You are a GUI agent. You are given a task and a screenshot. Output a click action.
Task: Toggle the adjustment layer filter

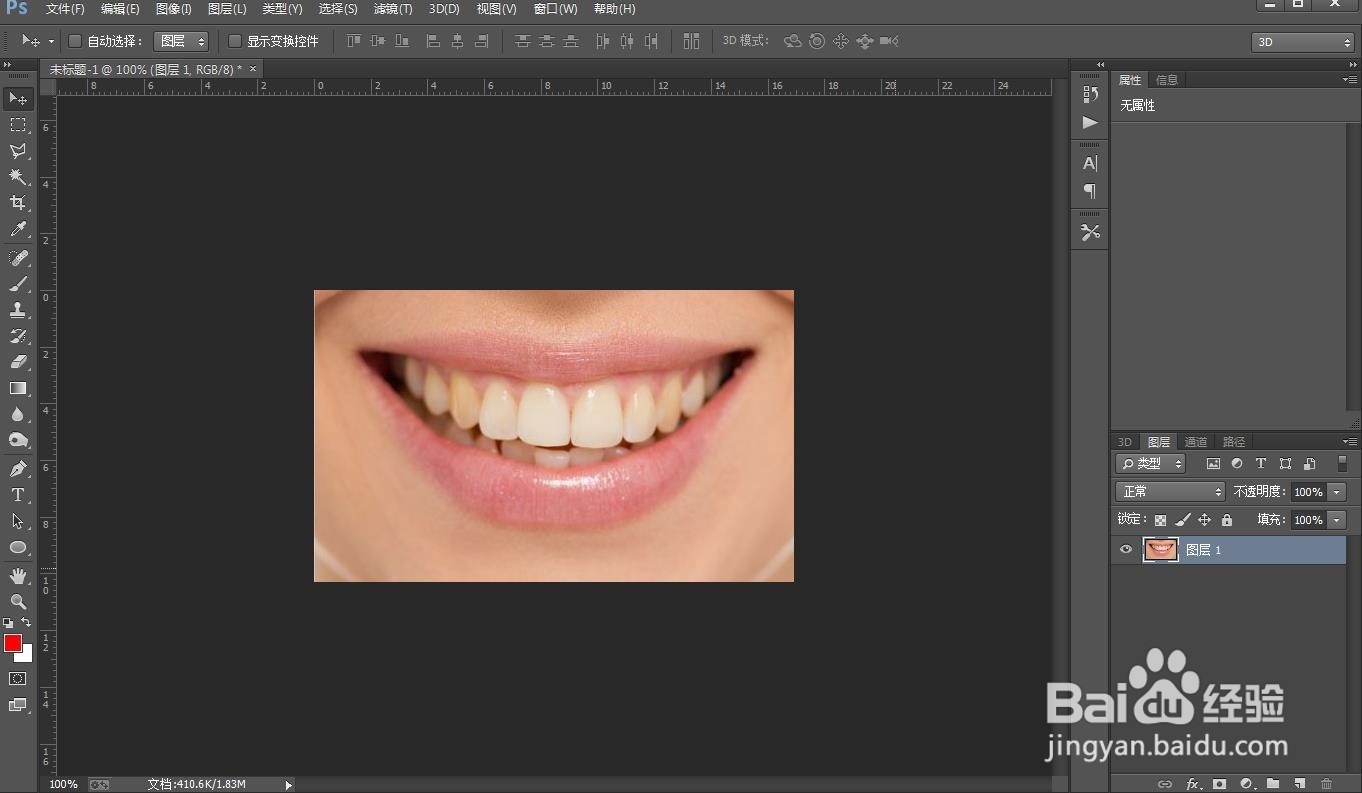pos(1237,464)
